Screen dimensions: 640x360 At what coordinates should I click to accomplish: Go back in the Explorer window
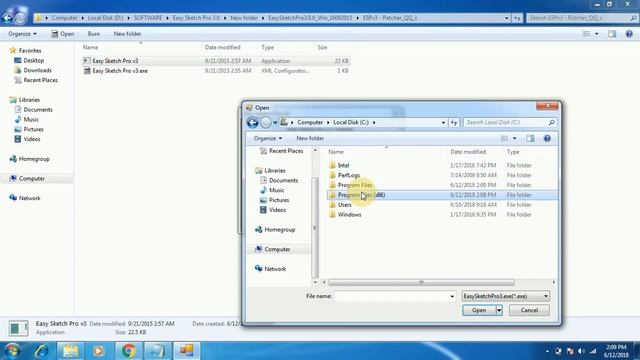[x=7, y=18]
